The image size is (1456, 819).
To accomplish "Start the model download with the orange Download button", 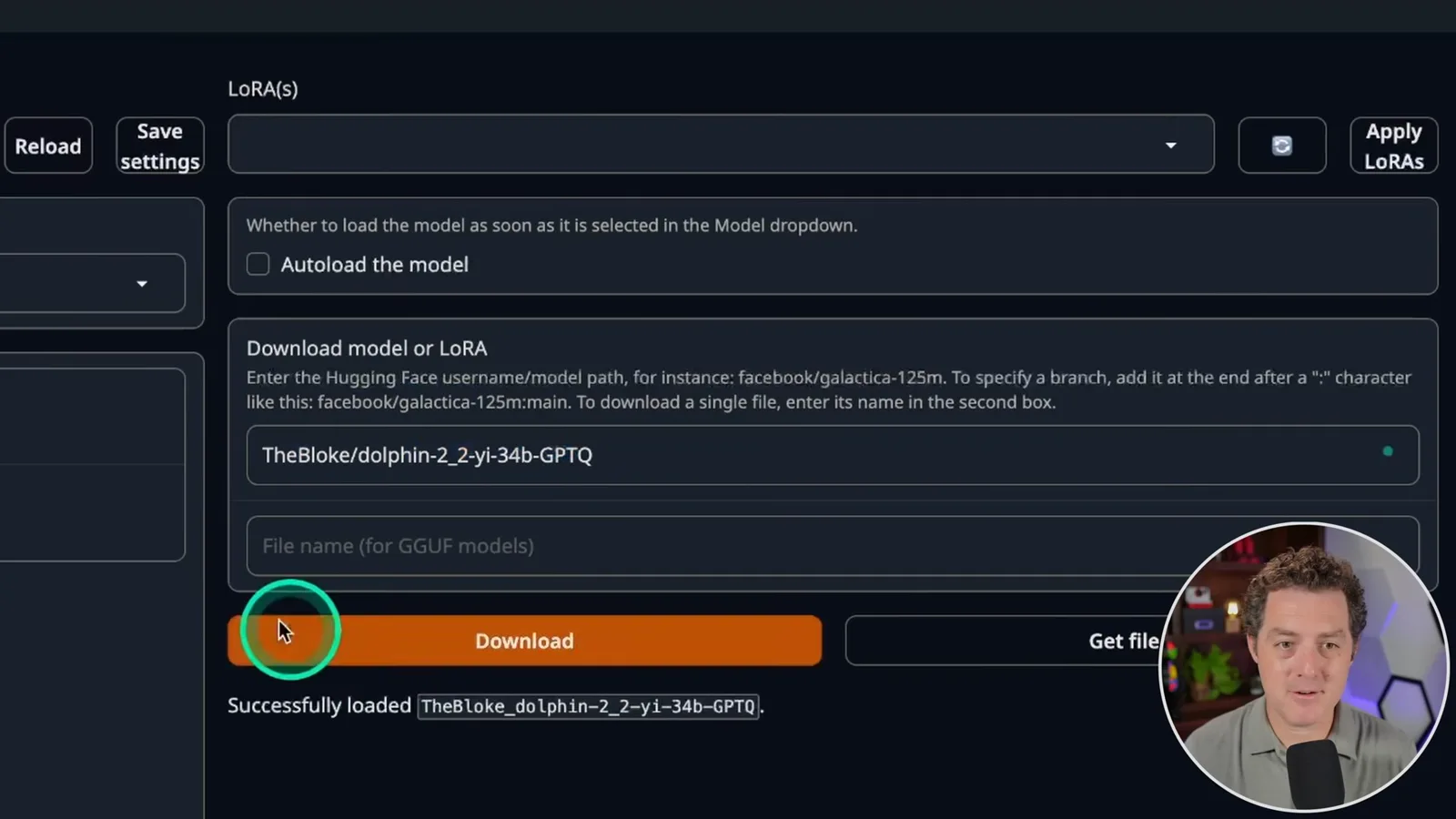I will (x=524, y=641).
